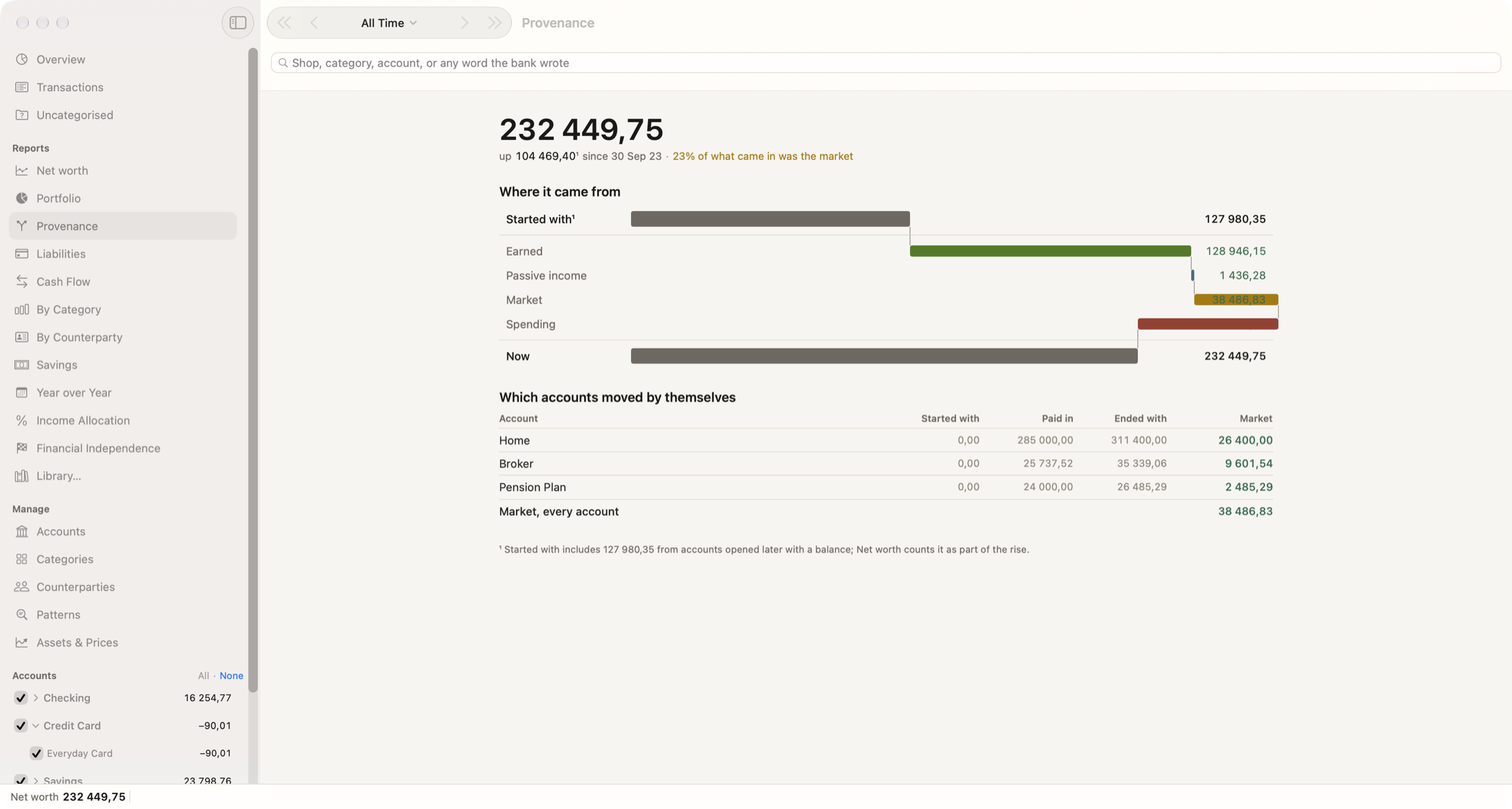Expand the Checking account group
Screen dimensions: 1512x809
(36, 698)
